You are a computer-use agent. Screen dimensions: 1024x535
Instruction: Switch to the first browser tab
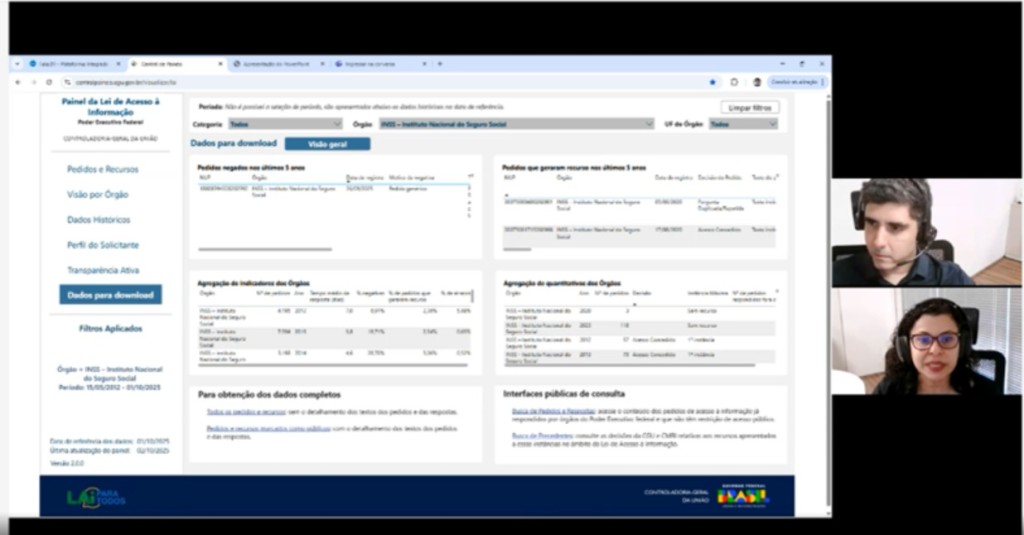(x=72, y=64)
